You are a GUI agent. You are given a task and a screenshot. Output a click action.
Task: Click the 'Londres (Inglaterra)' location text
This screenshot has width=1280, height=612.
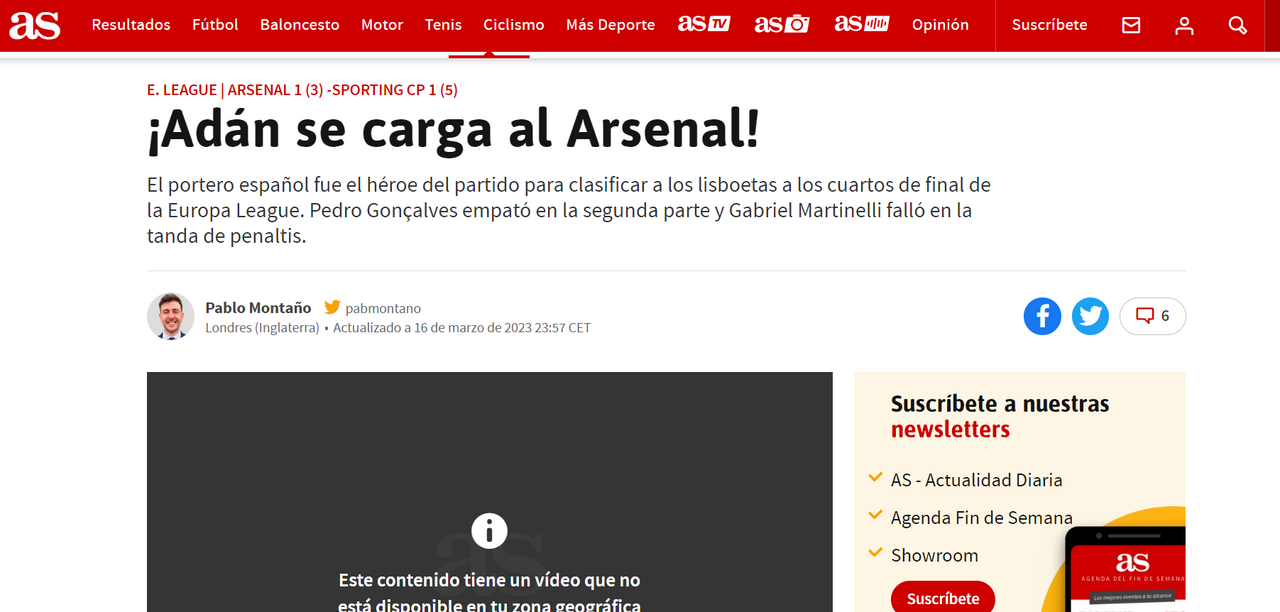262,328
